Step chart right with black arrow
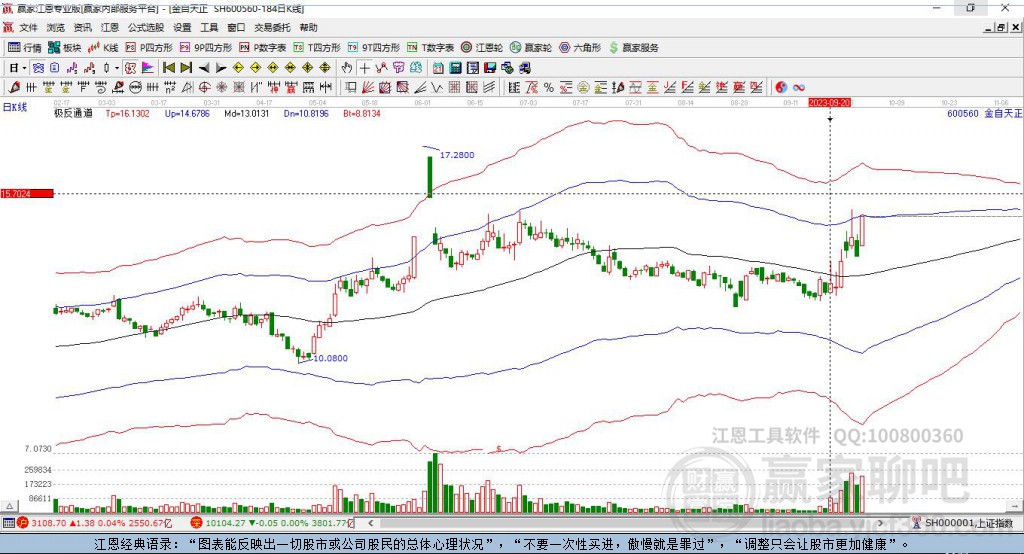The height and width of the screenshot is (554, 1024). [x=221, y=68]
